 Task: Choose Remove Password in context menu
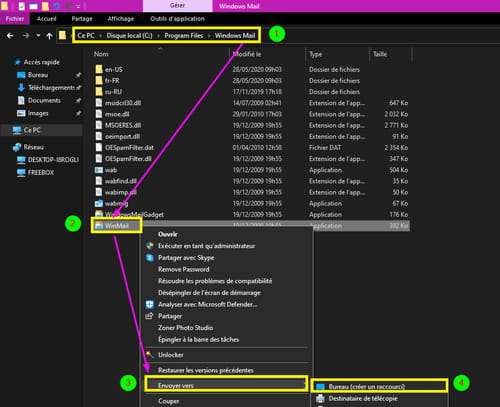(x=184, y=269)
